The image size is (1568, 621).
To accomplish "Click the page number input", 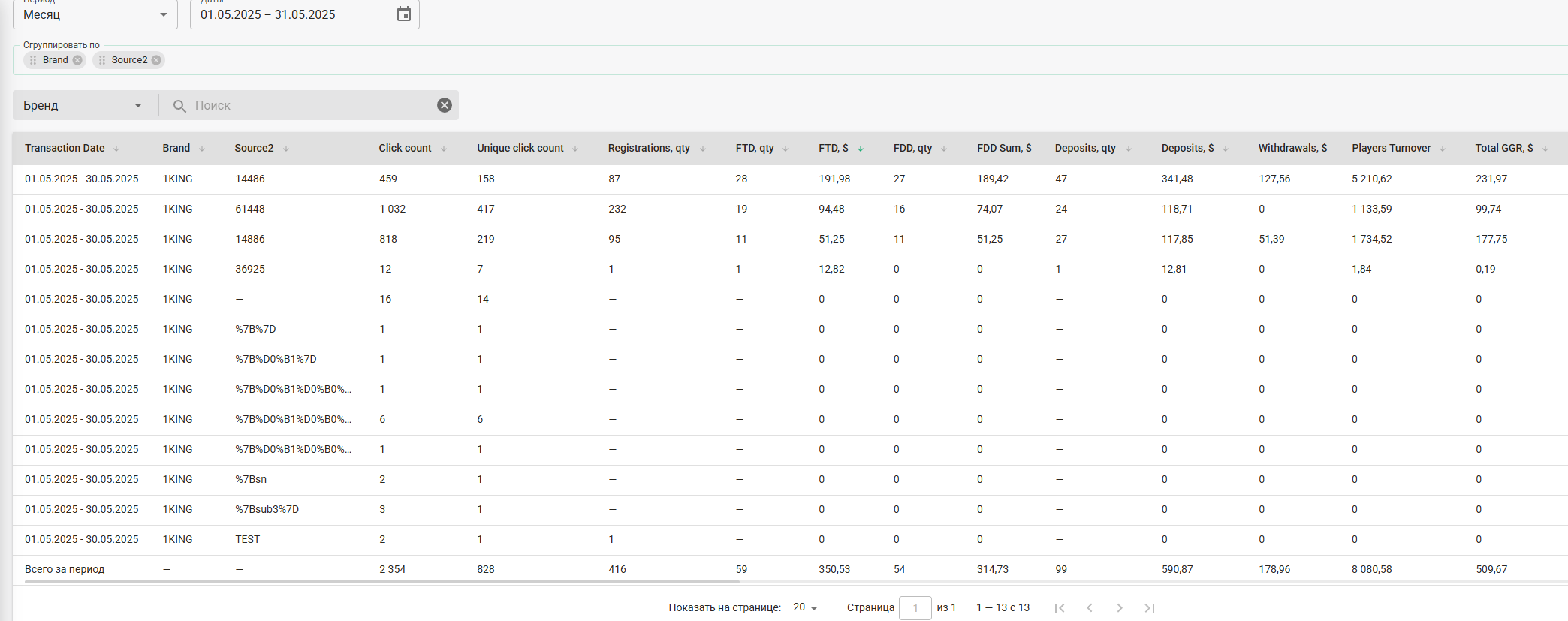I will (915, 608).
